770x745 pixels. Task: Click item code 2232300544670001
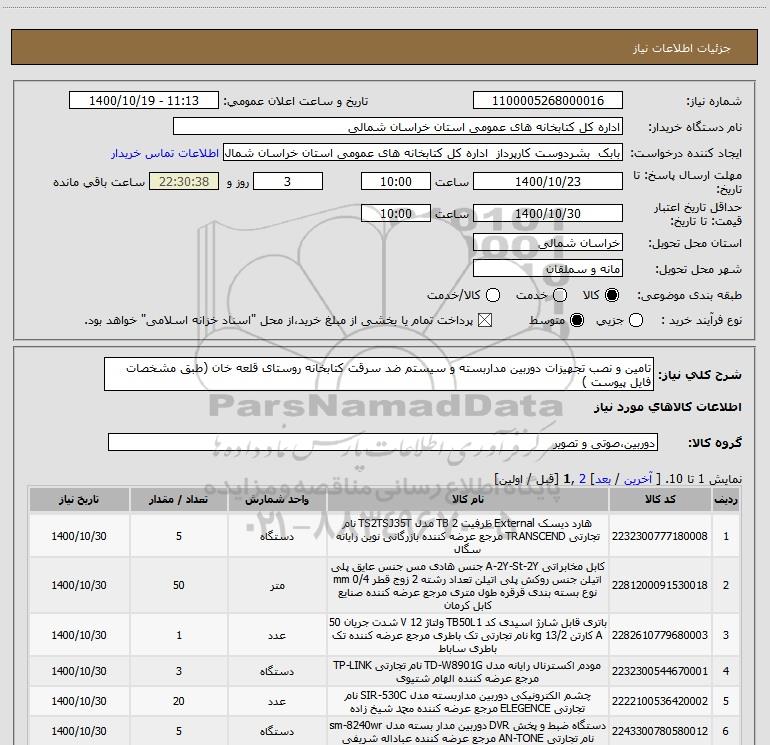point(660,671)
